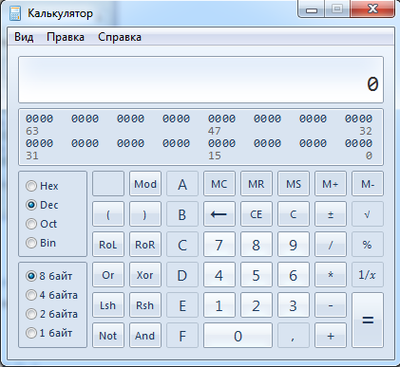Screen dimensions: 400x367
Task: Click digit 9 on the keypad
Action: click(293, 244)
